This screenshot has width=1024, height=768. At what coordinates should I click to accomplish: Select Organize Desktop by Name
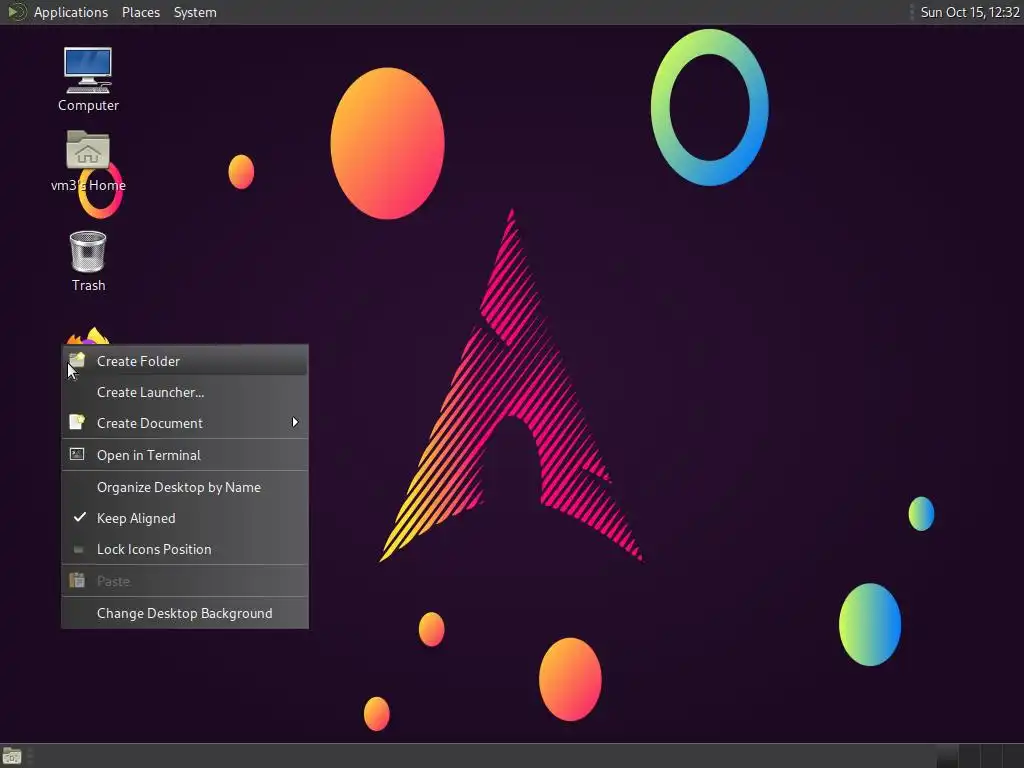point(185,487)
